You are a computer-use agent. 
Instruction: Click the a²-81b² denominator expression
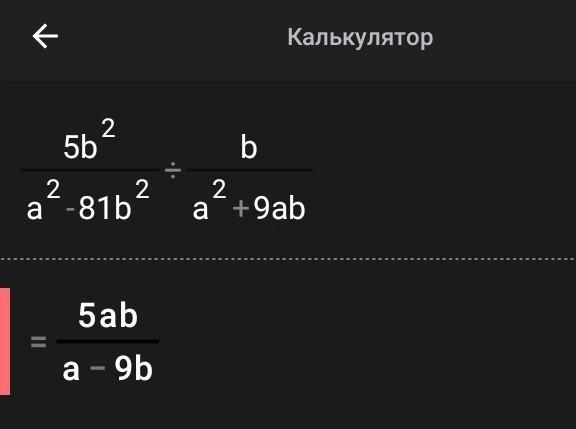[x=88, y=201]
